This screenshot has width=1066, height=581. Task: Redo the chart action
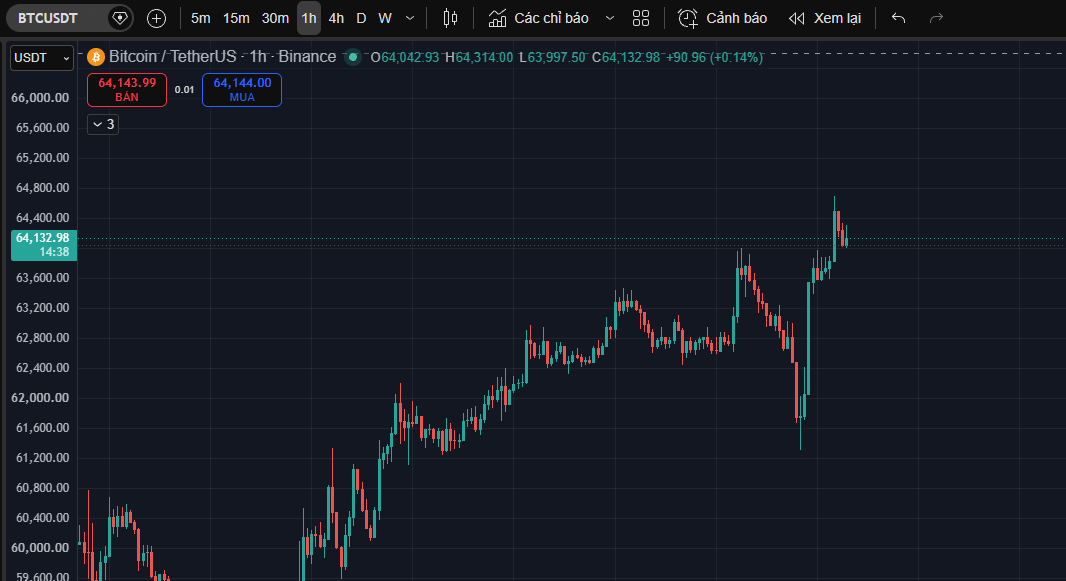[936, 18]
